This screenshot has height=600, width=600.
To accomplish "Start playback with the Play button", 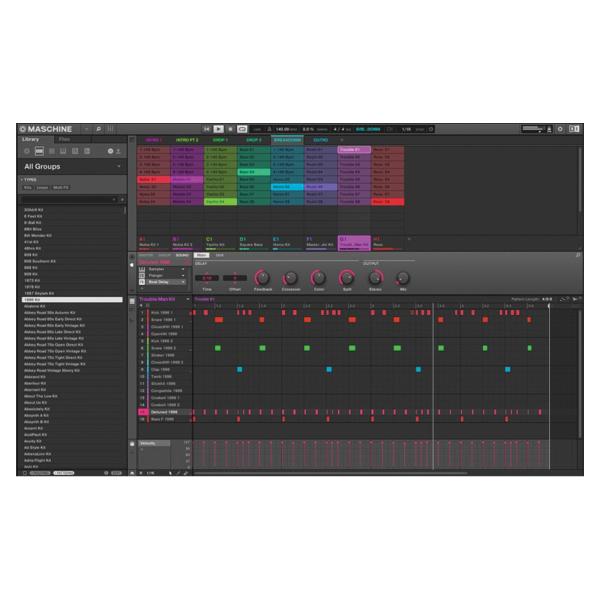I will pos(218,129).
